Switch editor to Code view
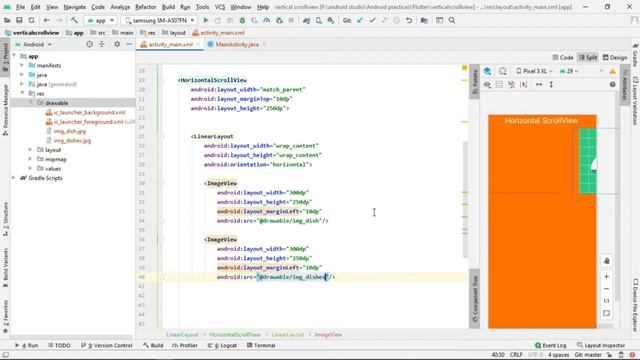640x360 pixels. [563, 58]
